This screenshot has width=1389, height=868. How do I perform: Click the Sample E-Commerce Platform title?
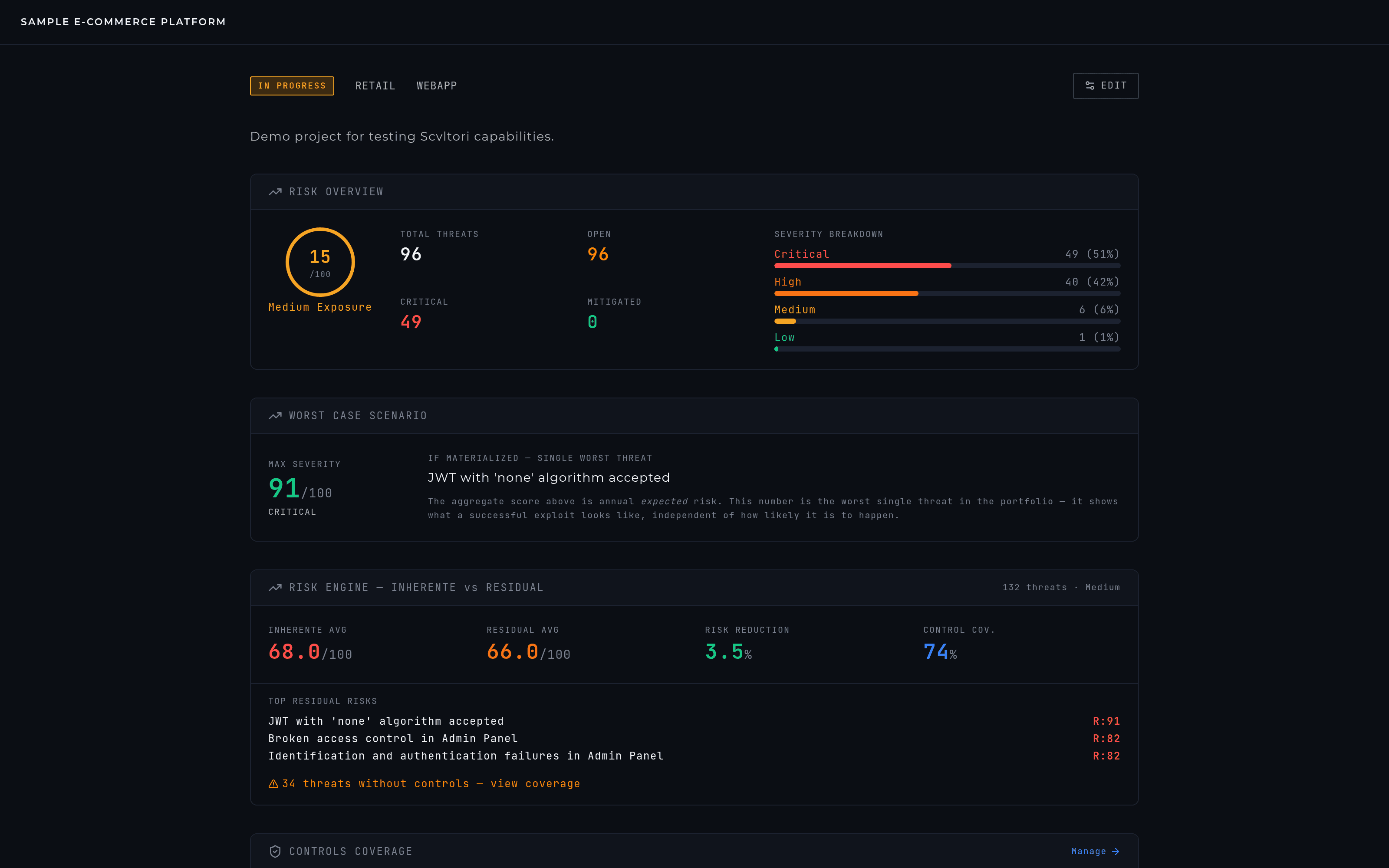123,22
